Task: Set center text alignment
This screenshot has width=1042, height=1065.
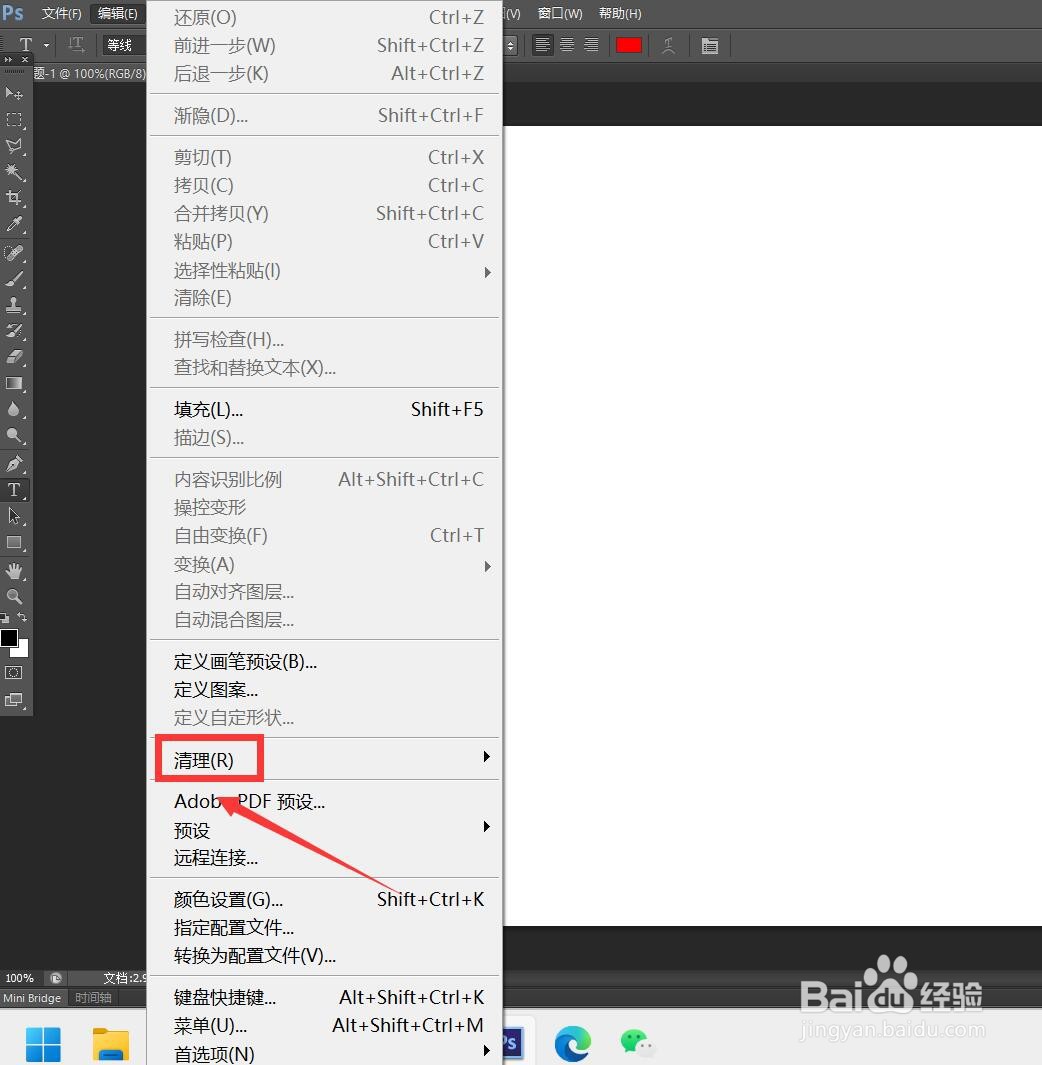Action: tap(567, 46)
